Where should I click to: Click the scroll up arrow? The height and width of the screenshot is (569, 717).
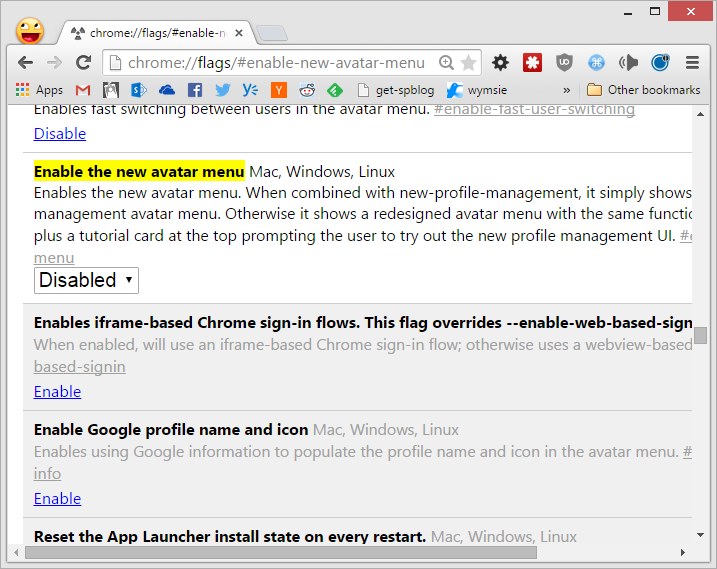pos(700,114)
